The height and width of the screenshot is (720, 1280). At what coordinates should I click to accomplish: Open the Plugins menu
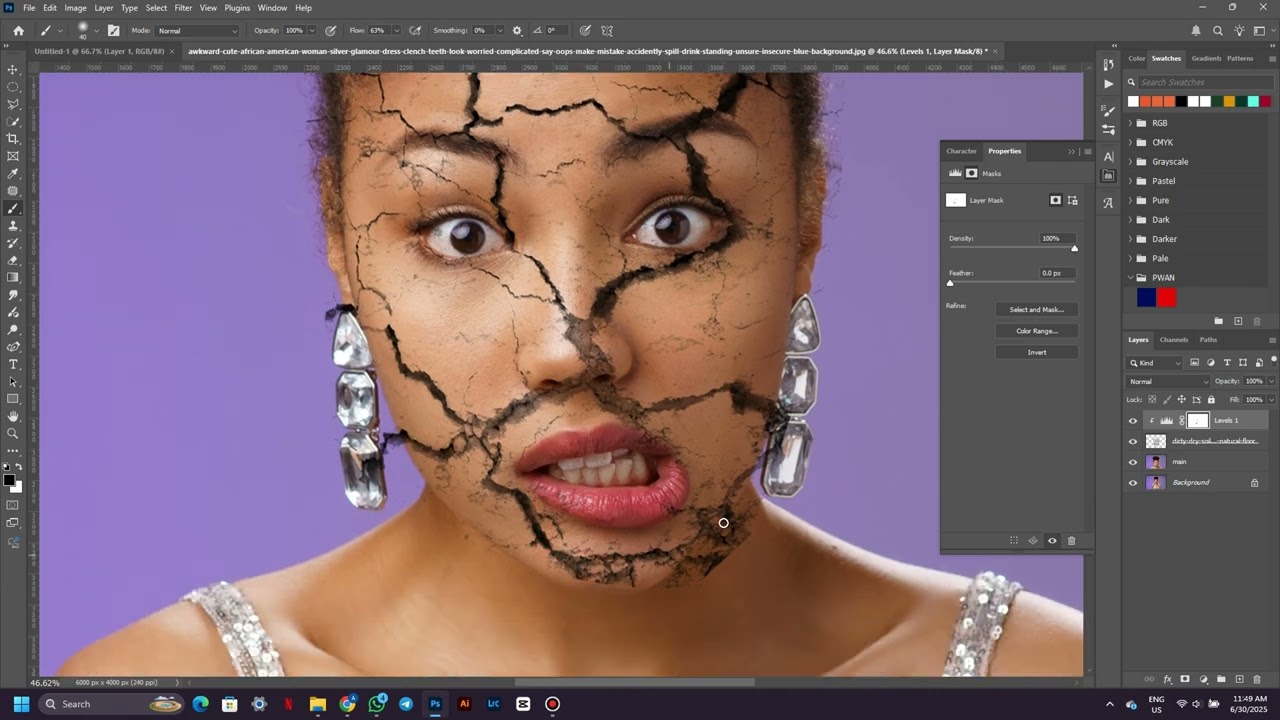237,7
